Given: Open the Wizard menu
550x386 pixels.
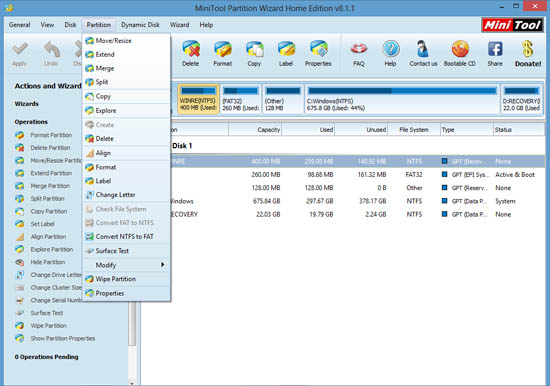Looking at the screenshot, I should tap(180, 25).
